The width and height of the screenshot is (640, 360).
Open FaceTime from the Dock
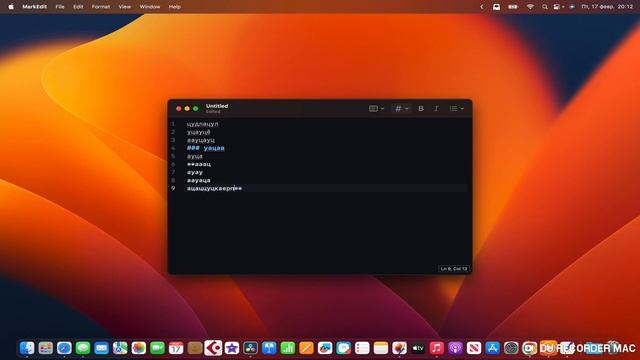[x=157, y=348]
